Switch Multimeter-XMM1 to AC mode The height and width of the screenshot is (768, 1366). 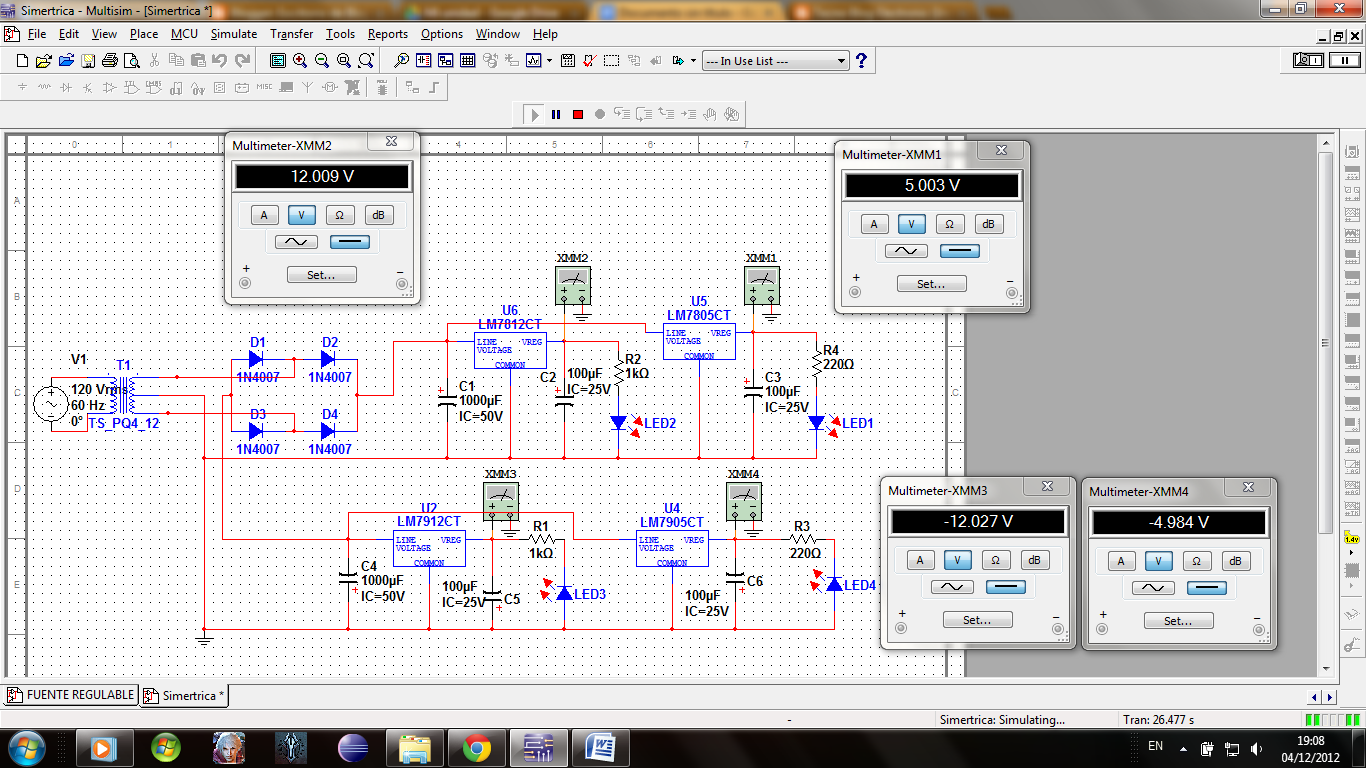point(904,250)
